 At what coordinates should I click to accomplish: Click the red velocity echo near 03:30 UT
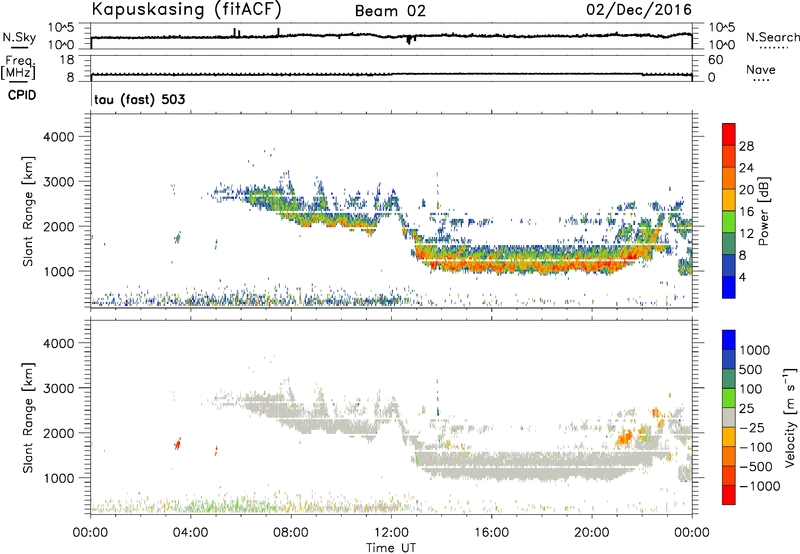coord(178,443)
